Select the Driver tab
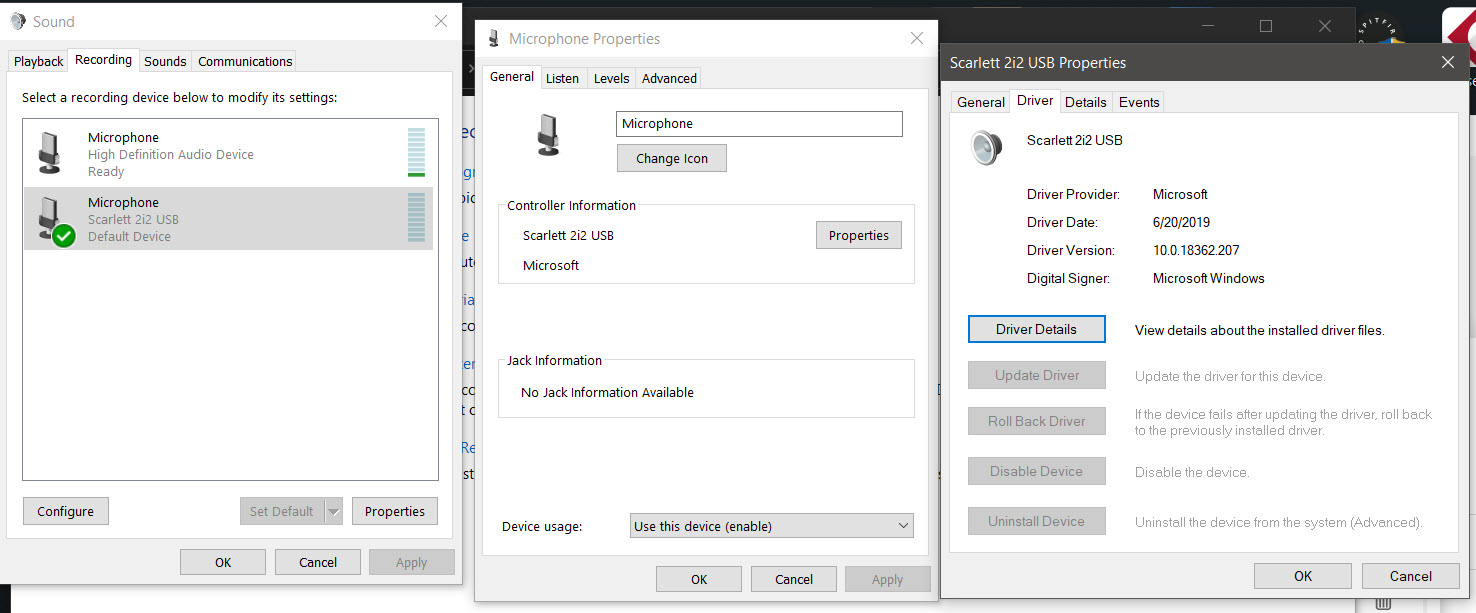The image size is (1476, 613). tap(1035, 100)
